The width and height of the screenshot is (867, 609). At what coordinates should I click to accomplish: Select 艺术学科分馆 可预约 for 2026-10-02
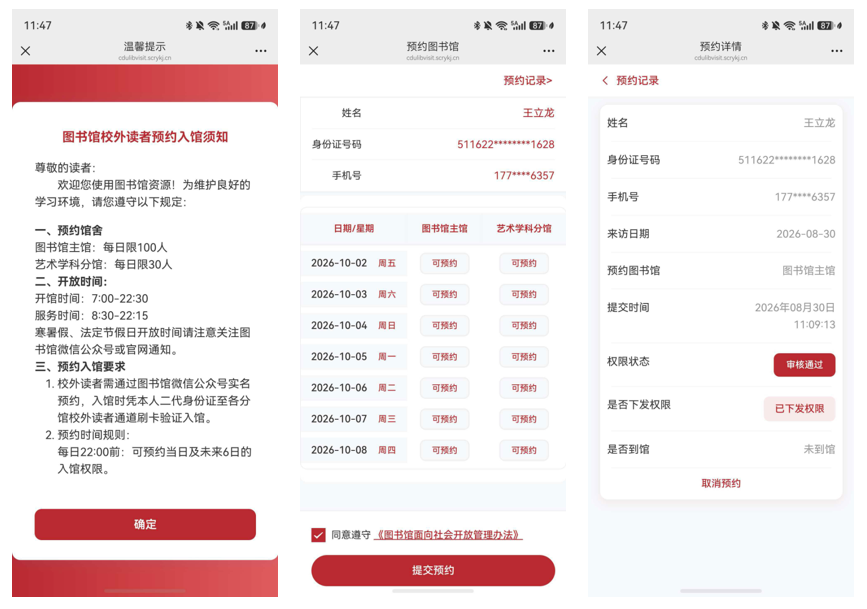[x=524, y=263]
